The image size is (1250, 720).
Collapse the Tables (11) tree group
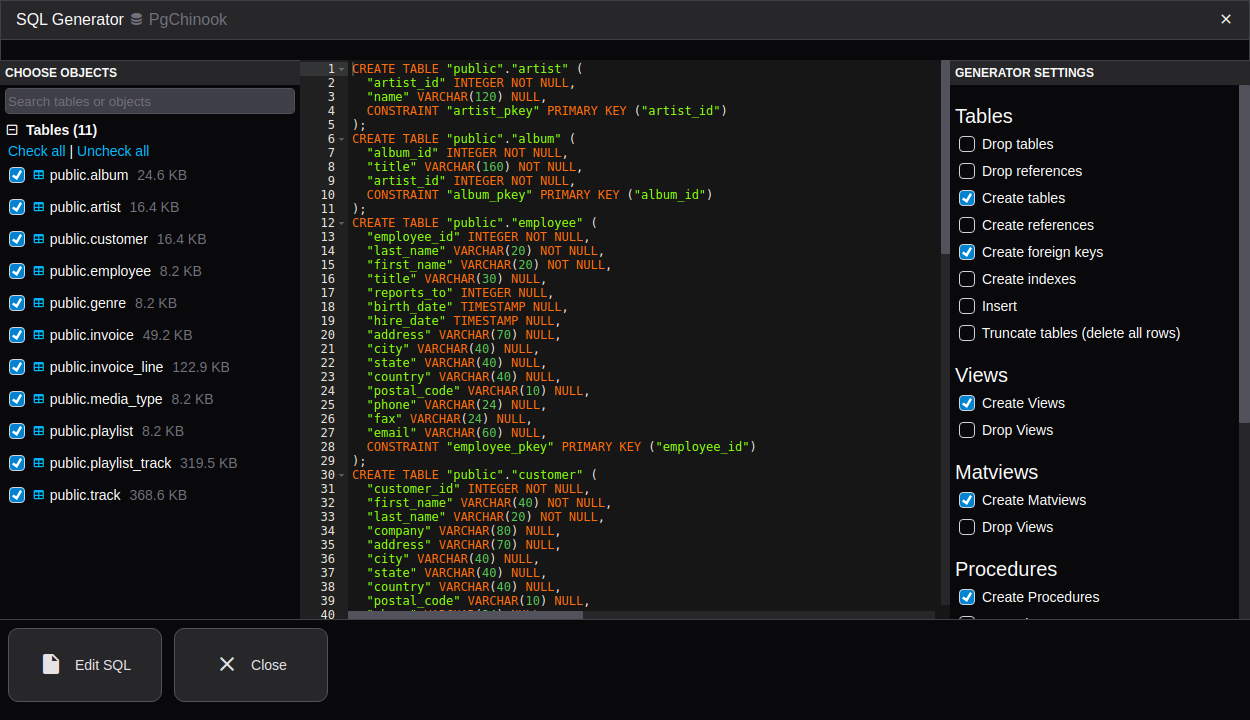[13, 130]
